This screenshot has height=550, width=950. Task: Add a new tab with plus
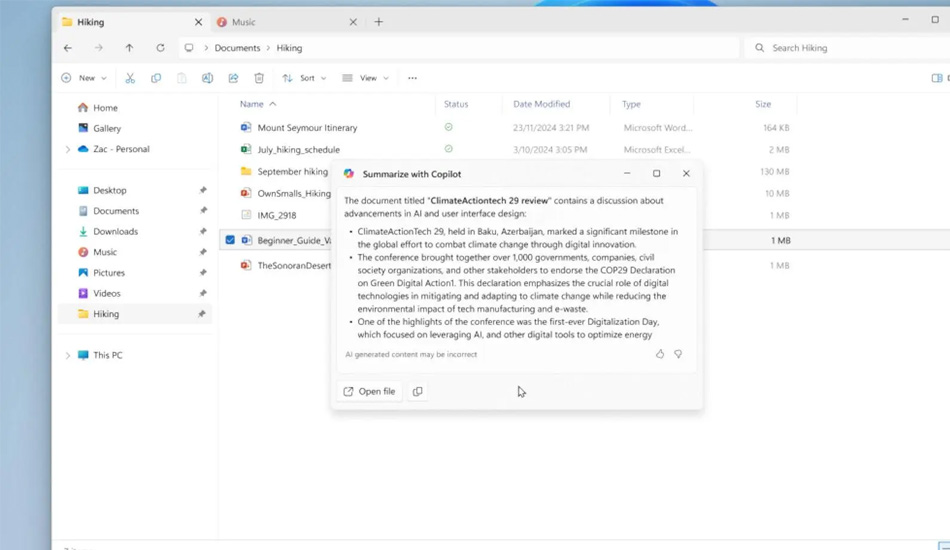pyautogui.click(x=379, y=22)
